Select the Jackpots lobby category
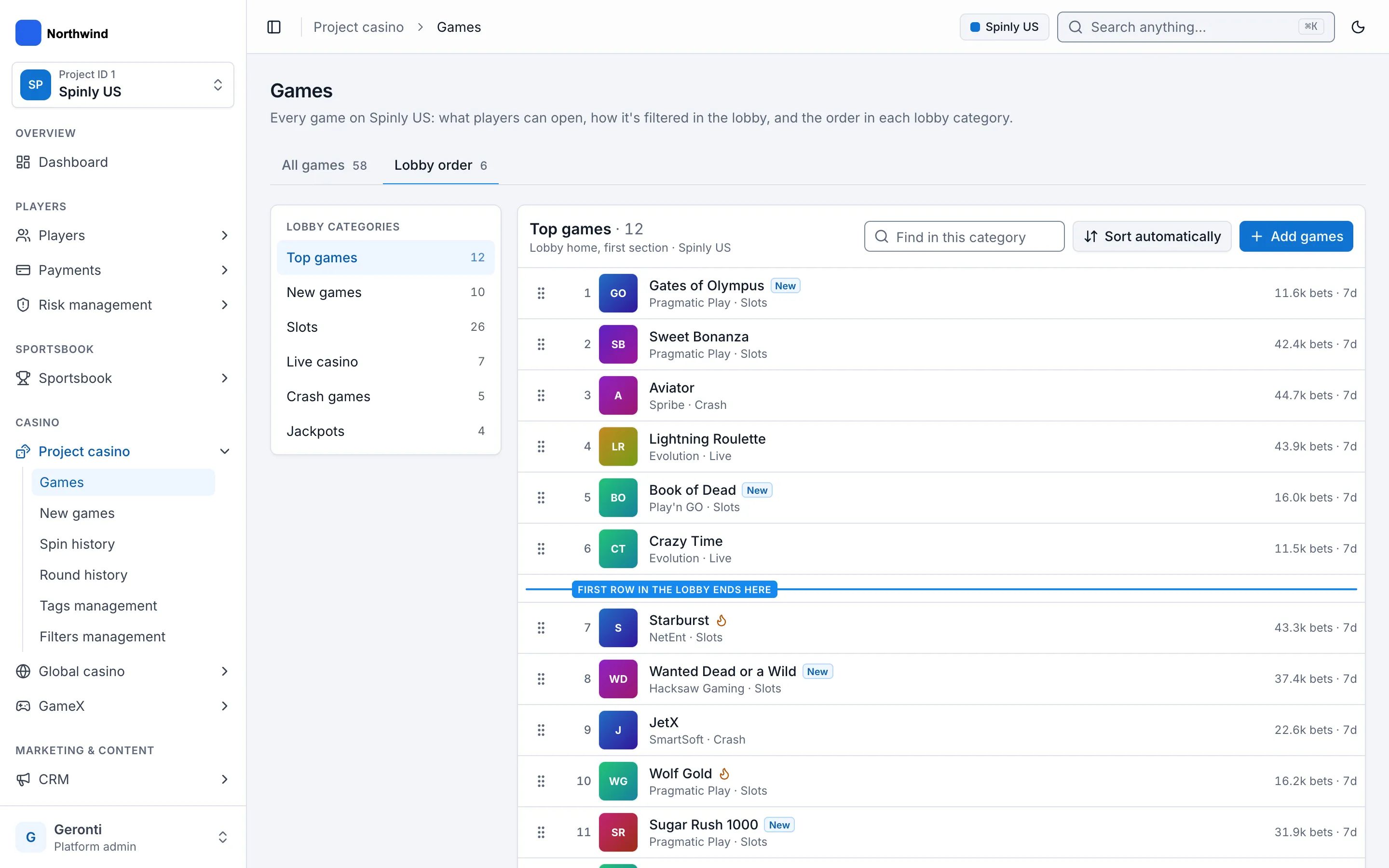Screen dimensions: 1389x868 (385, 432)
